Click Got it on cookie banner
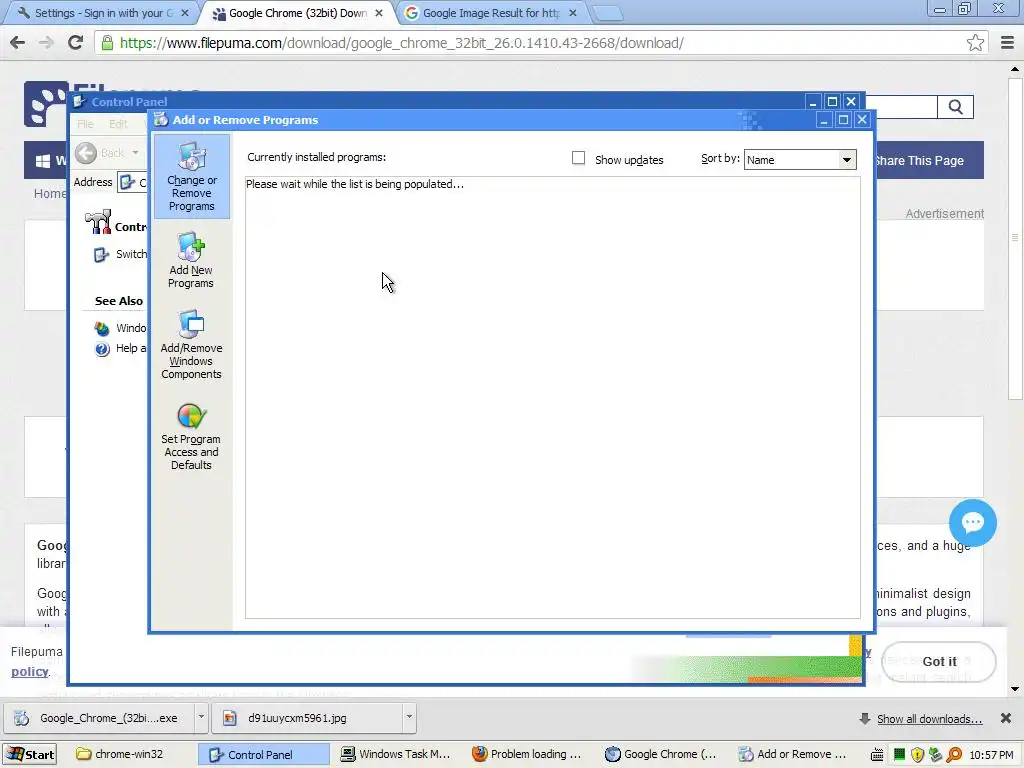This screenshot has width=1024, height=768. point(938,662)
